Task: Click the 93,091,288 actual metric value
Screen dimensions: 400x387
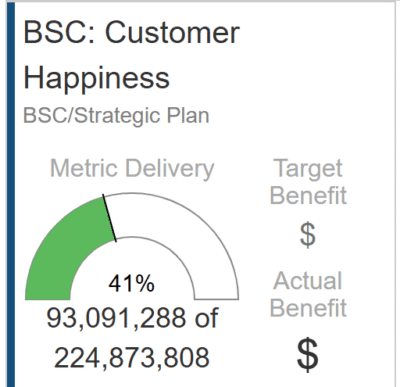Action: [116, 318]
